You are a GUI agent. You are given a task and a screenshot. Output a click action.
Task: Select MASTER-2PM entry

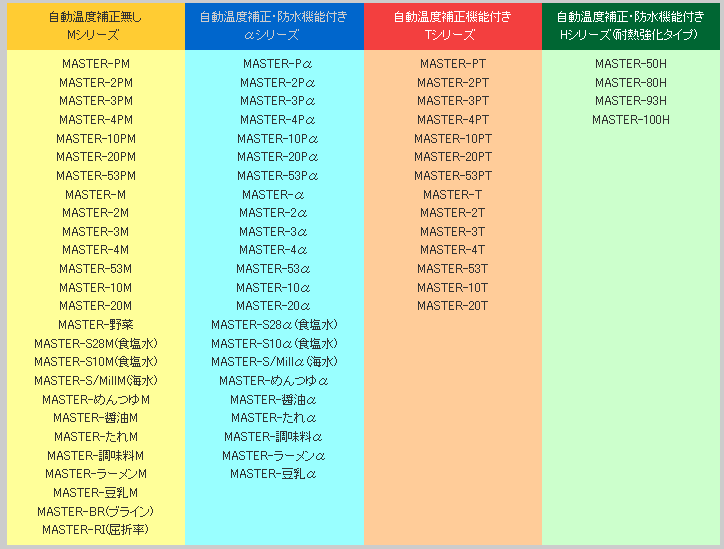(96, 83)
